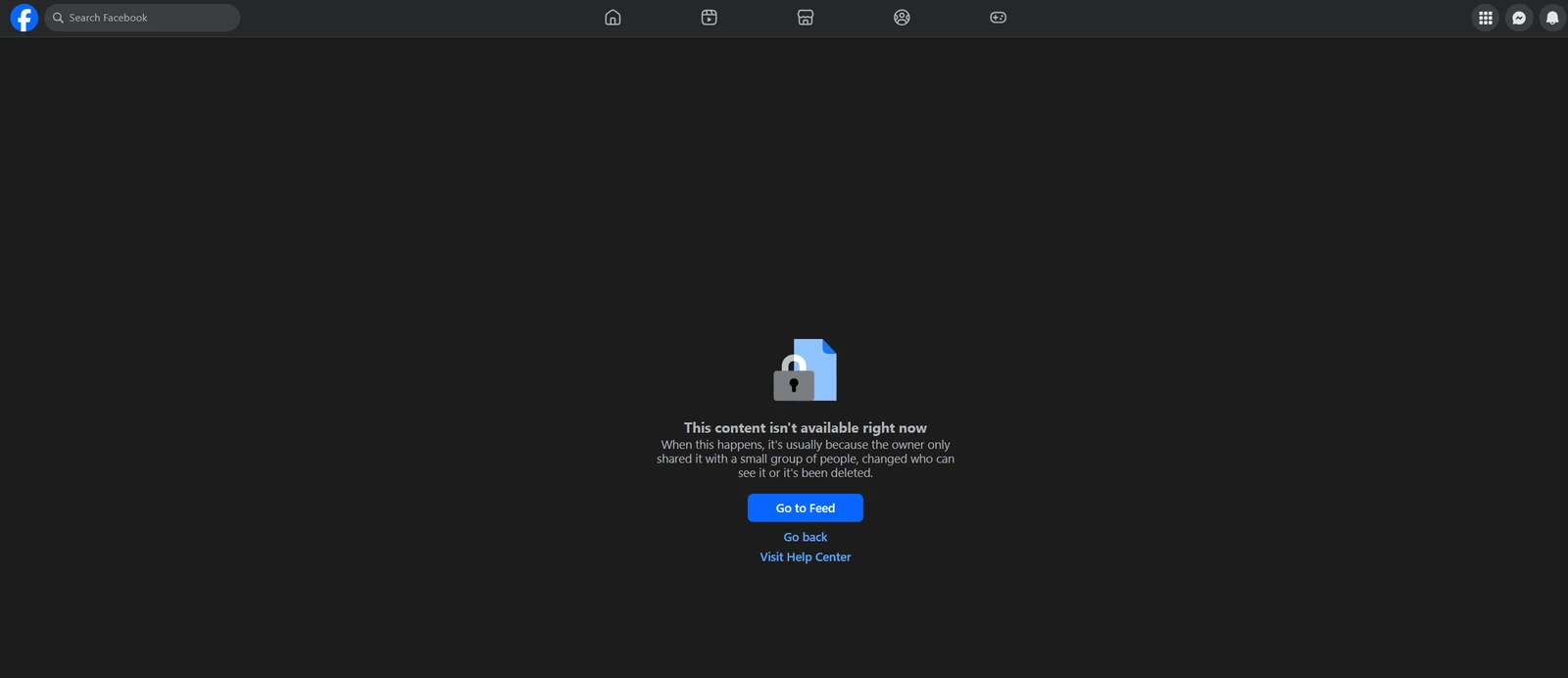Viewport: 1568px width, 678px height.
Task: Click the Go to Feed button
Action: (x=806, y=508)
